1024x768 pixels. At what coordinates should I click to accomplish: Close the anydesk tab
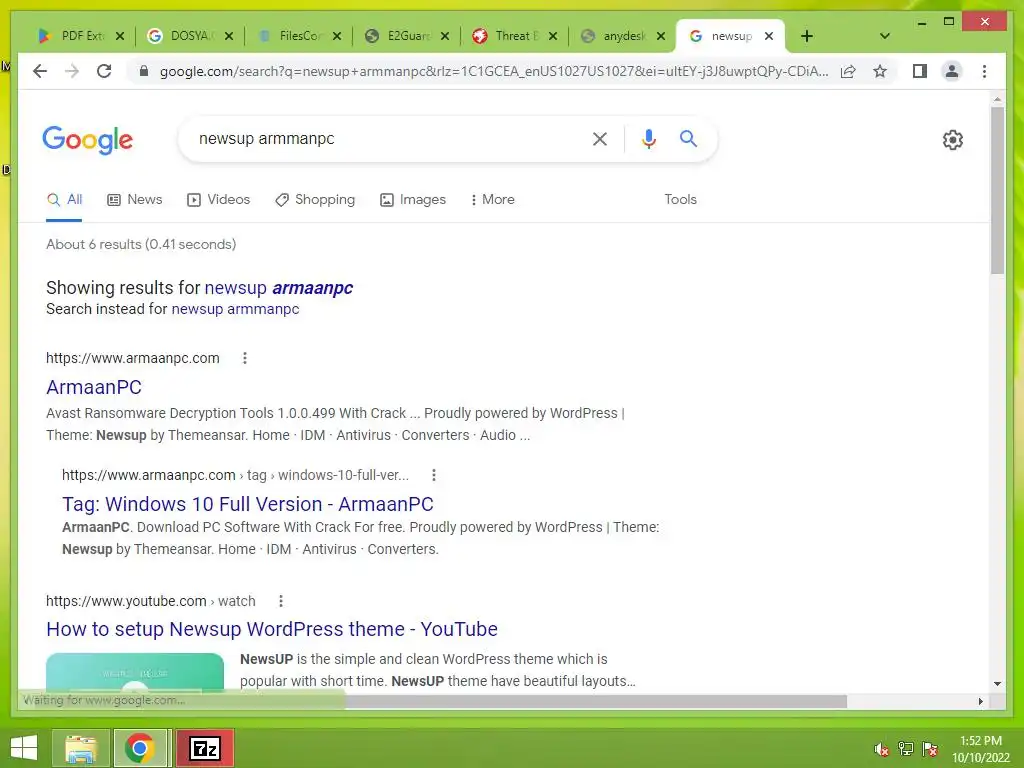click(x=661, y=36)
